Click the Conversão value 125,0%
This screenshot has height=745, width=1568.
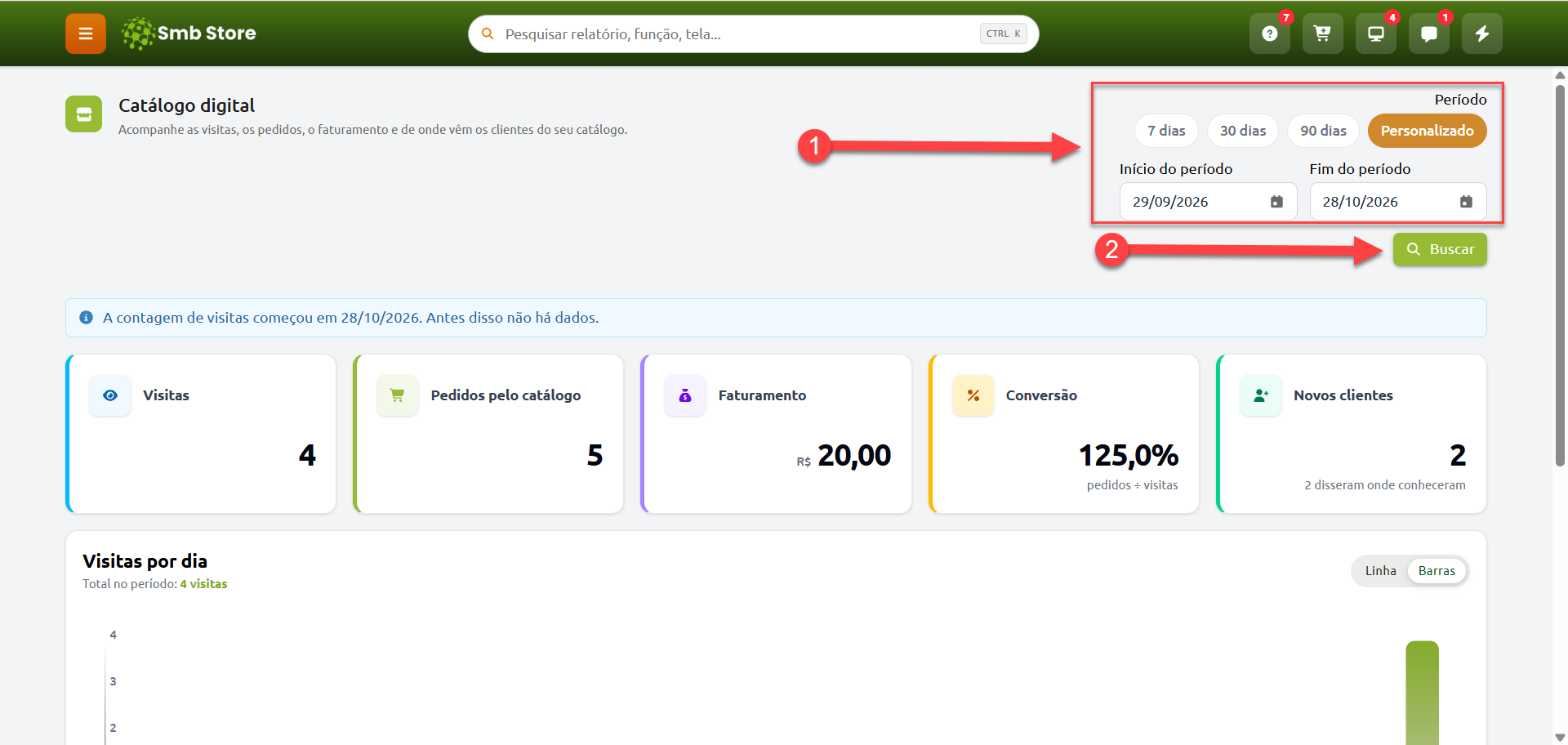[x=1129, y=455]
